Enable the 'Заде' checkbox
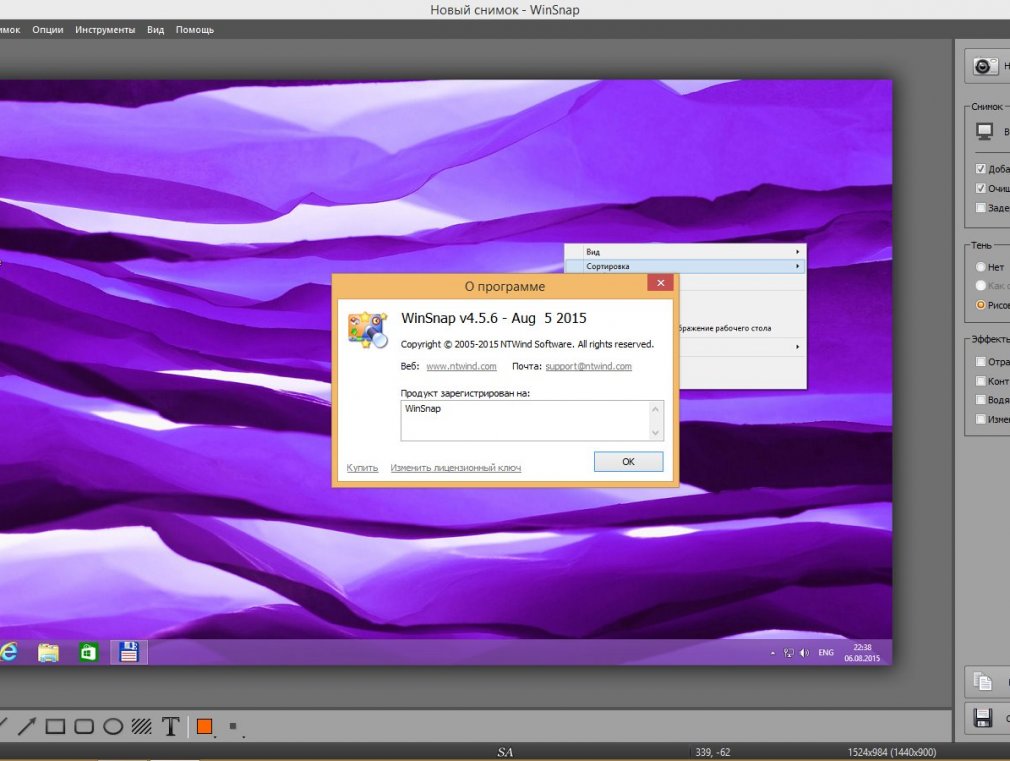 [x=980, y=207]
